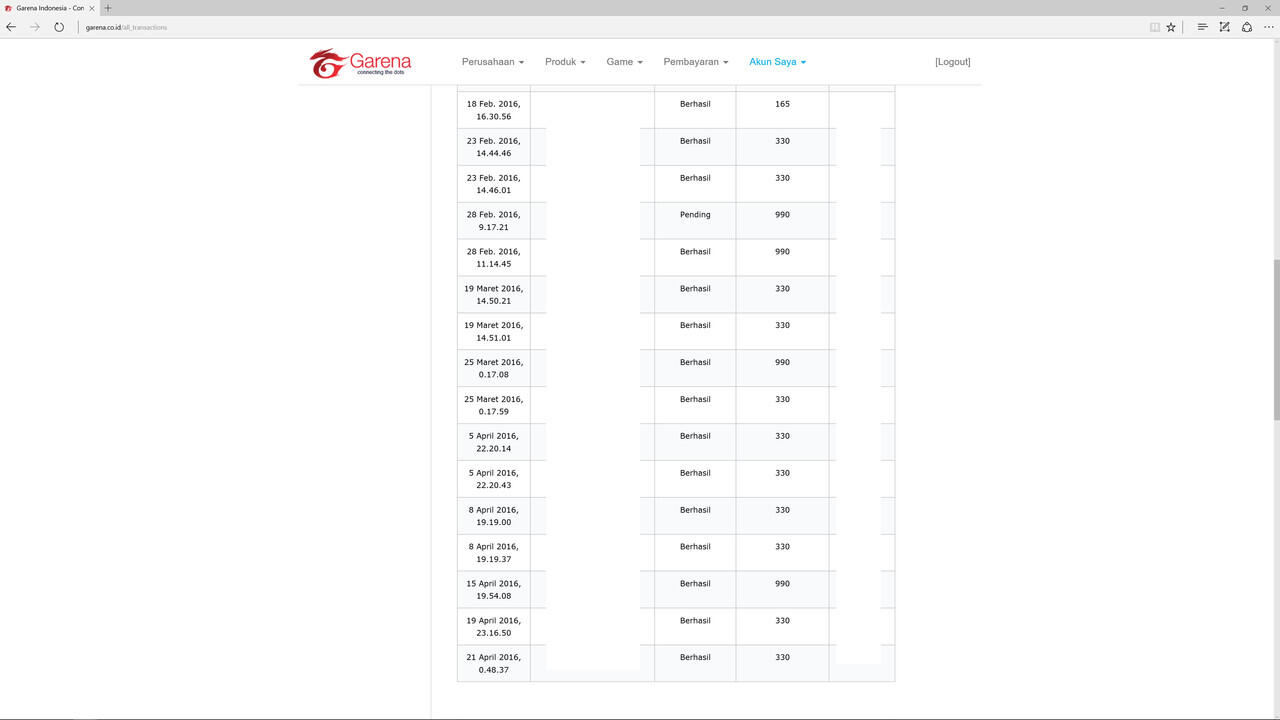This screenshot has width=1280, height=720.
Task: Open a new browser tab
Action: click(x=108, y=8)
